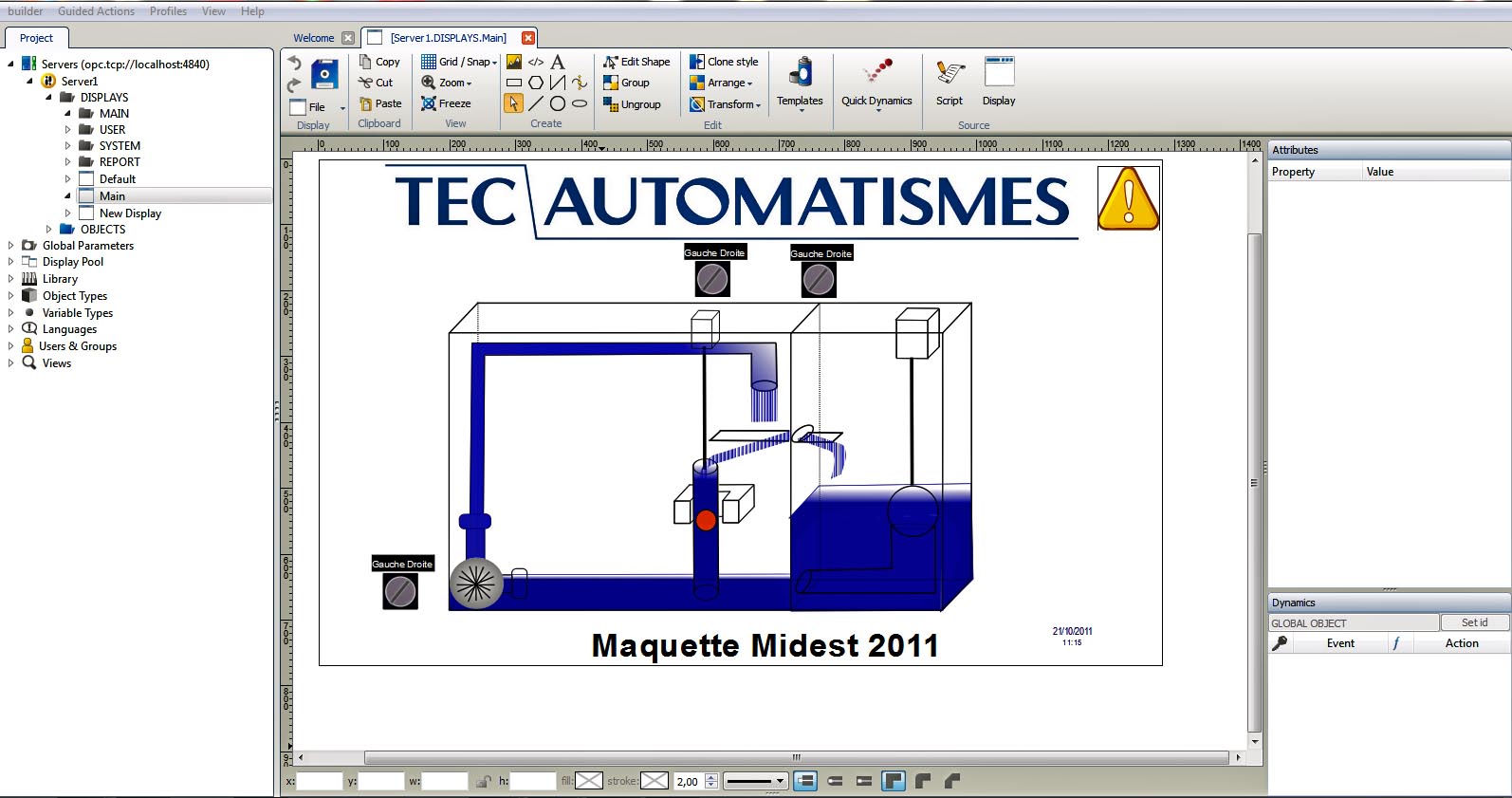Select butt line cap style
Screen dimensions: 1512x798
coord(805,781)
